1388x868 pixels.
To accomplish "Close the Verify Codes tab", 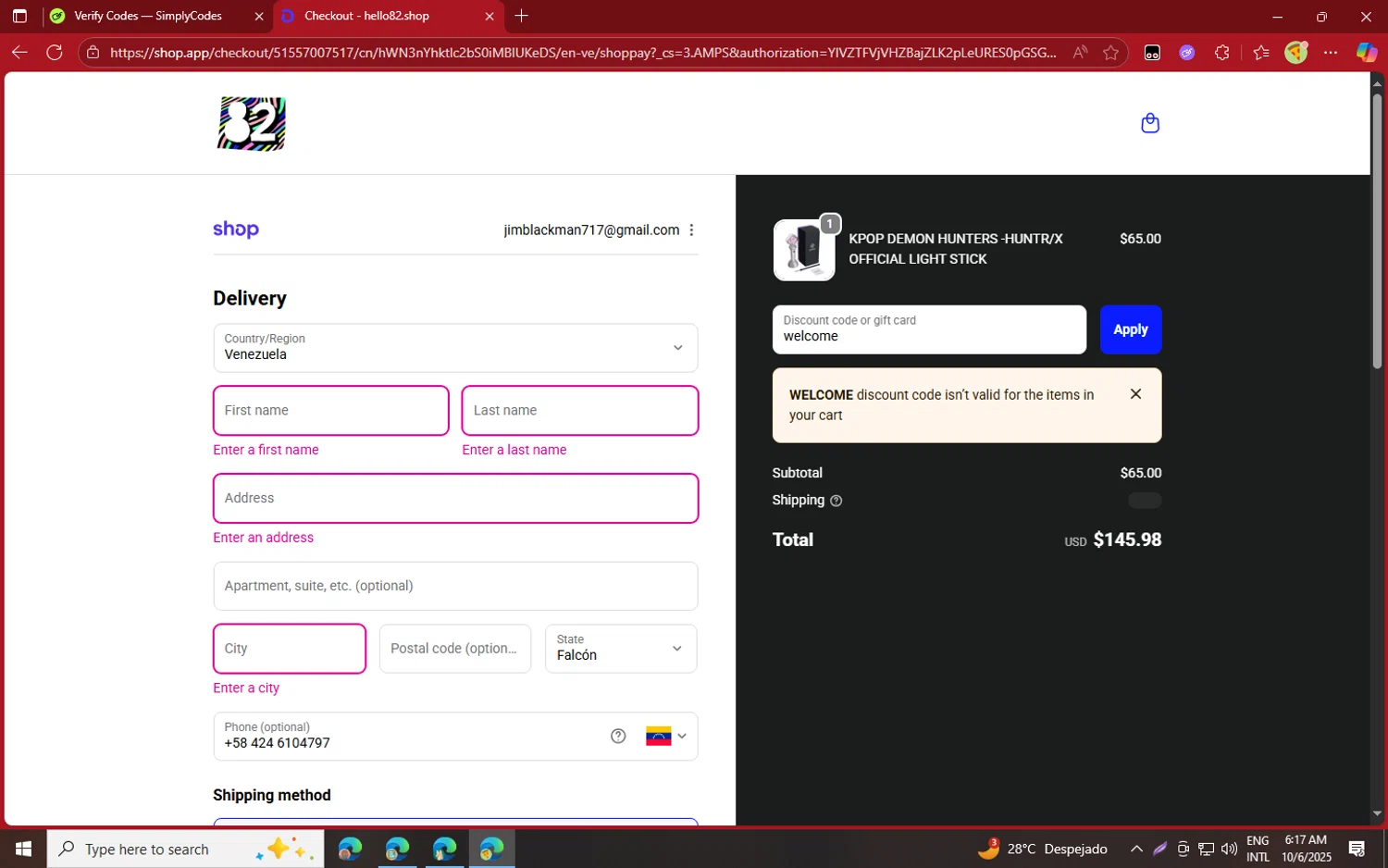I will click(x=259, y=17).
